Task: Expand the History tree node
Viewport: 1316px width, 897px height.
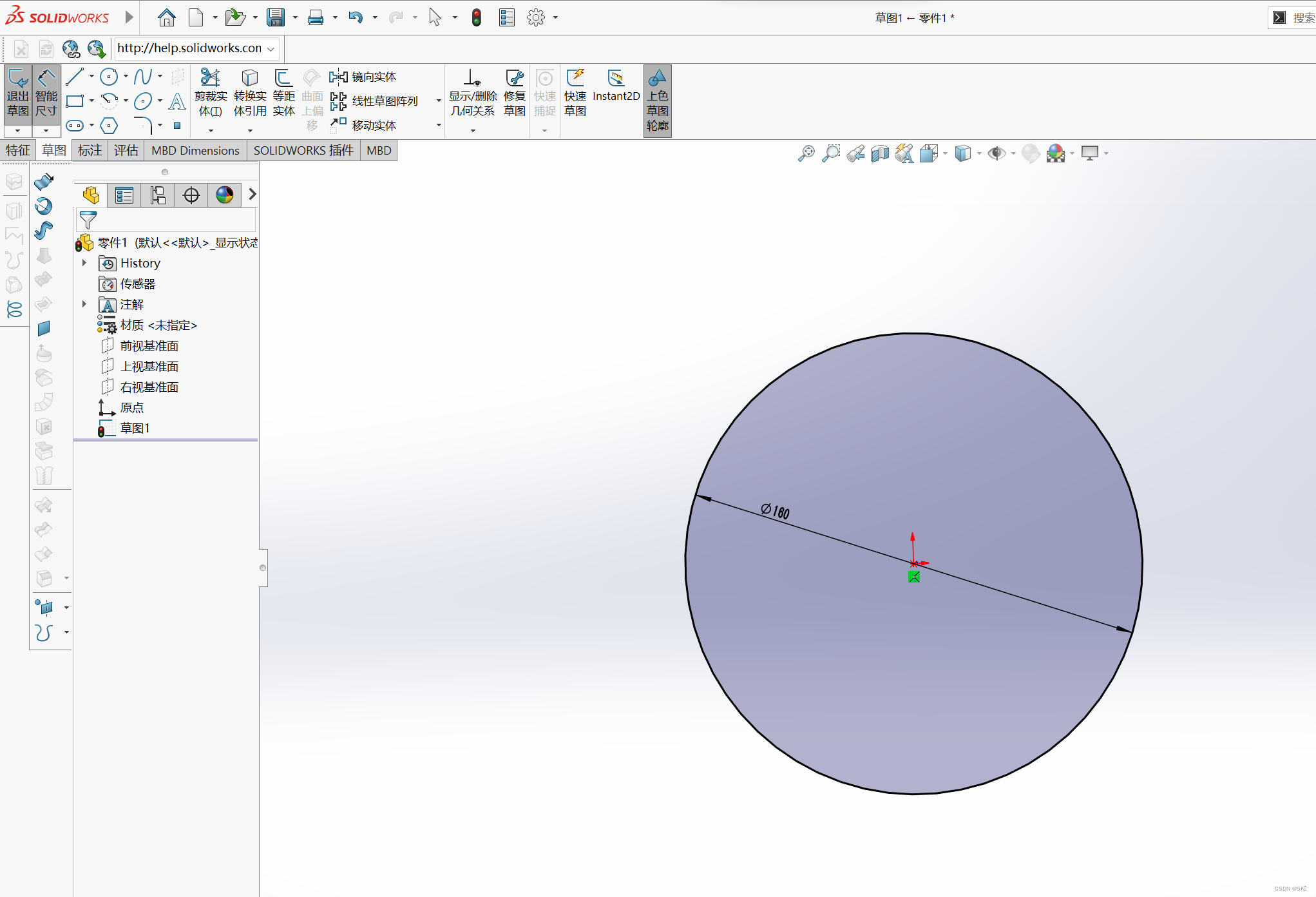Action: pyautogui.click(x=84, y=263)
